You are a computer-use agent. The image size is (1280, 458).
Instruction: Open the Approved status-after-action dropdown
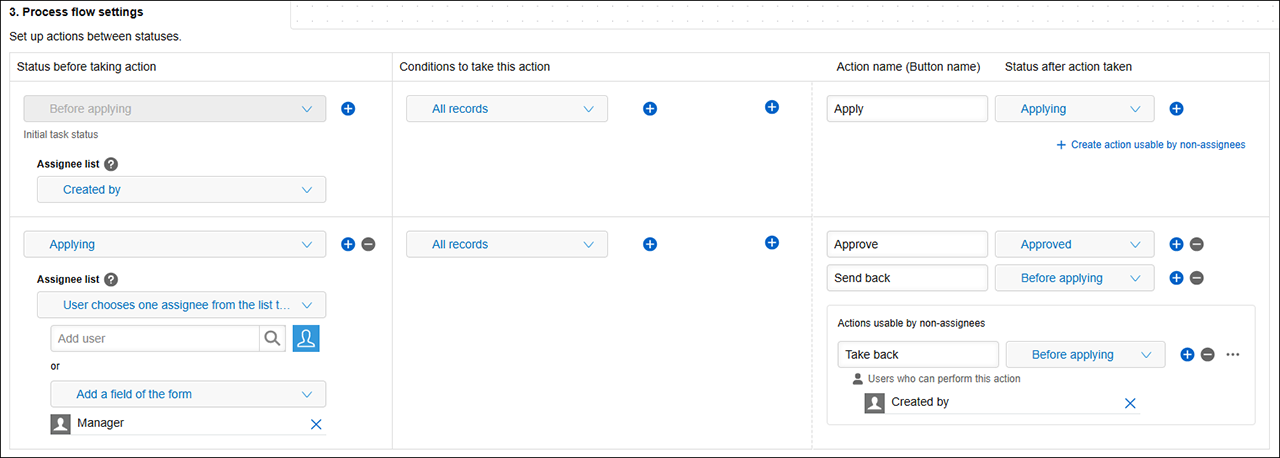click(x=1074, y=244)
